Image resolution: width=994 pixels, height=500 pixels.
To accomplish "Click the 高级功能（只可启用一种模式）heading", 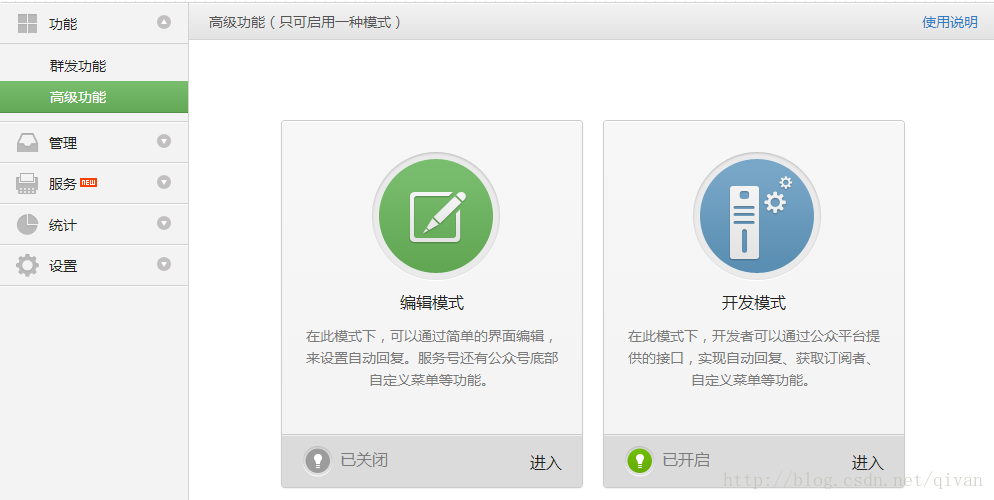I will pos(306,22).
